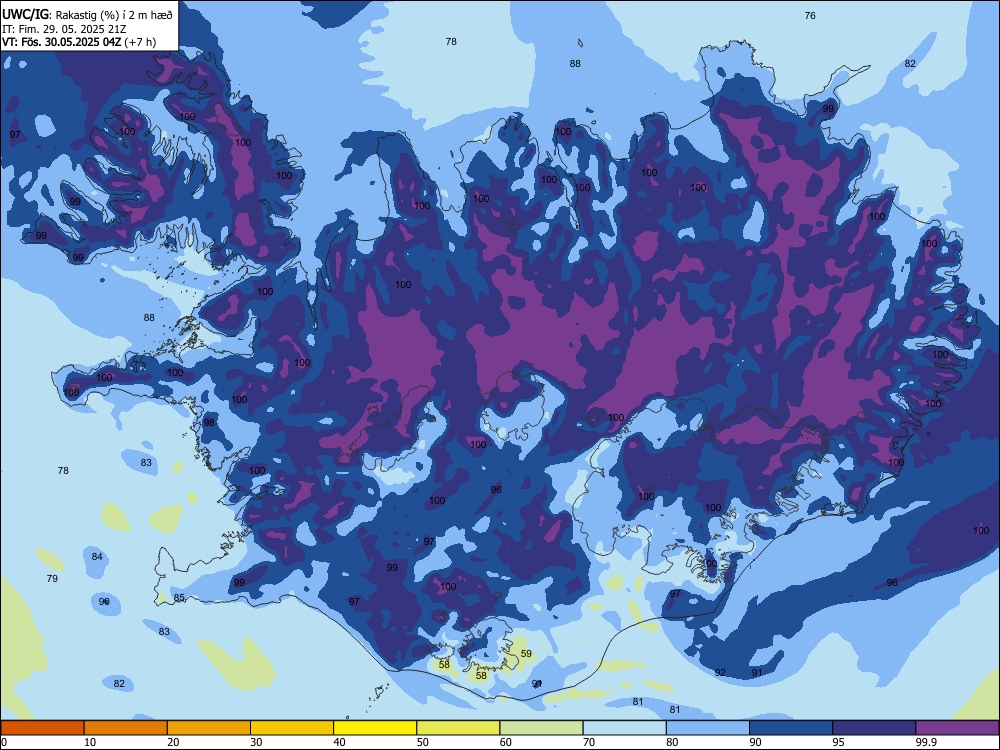Image resolution: width=1000 pixels, height=750 pixels.
Task: Click the legend tick label '40'
Action: (x=339, y=742)
